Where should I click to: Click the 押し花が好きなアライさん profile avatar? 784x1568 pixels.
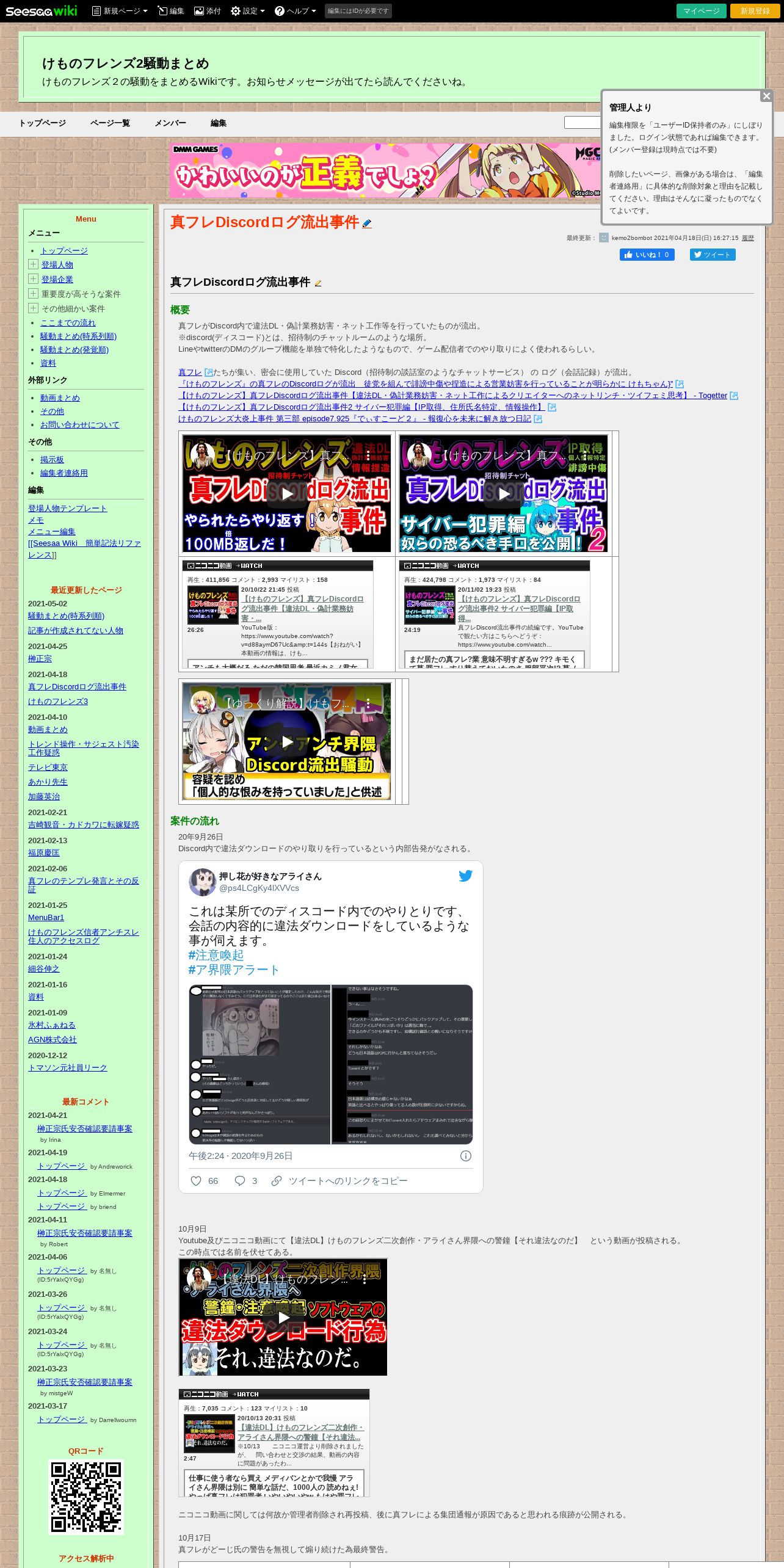202,882
